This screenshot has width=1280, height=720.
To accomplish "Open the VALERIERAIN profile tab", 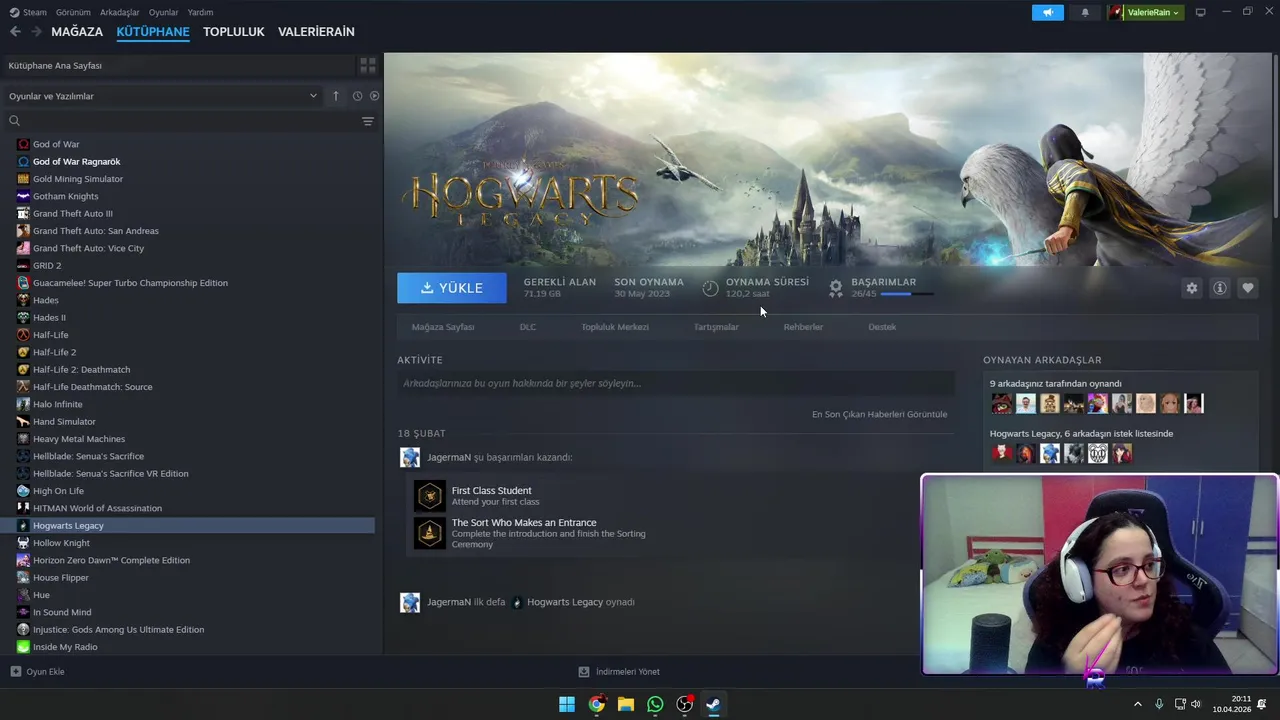I will [x=316, y=32].
